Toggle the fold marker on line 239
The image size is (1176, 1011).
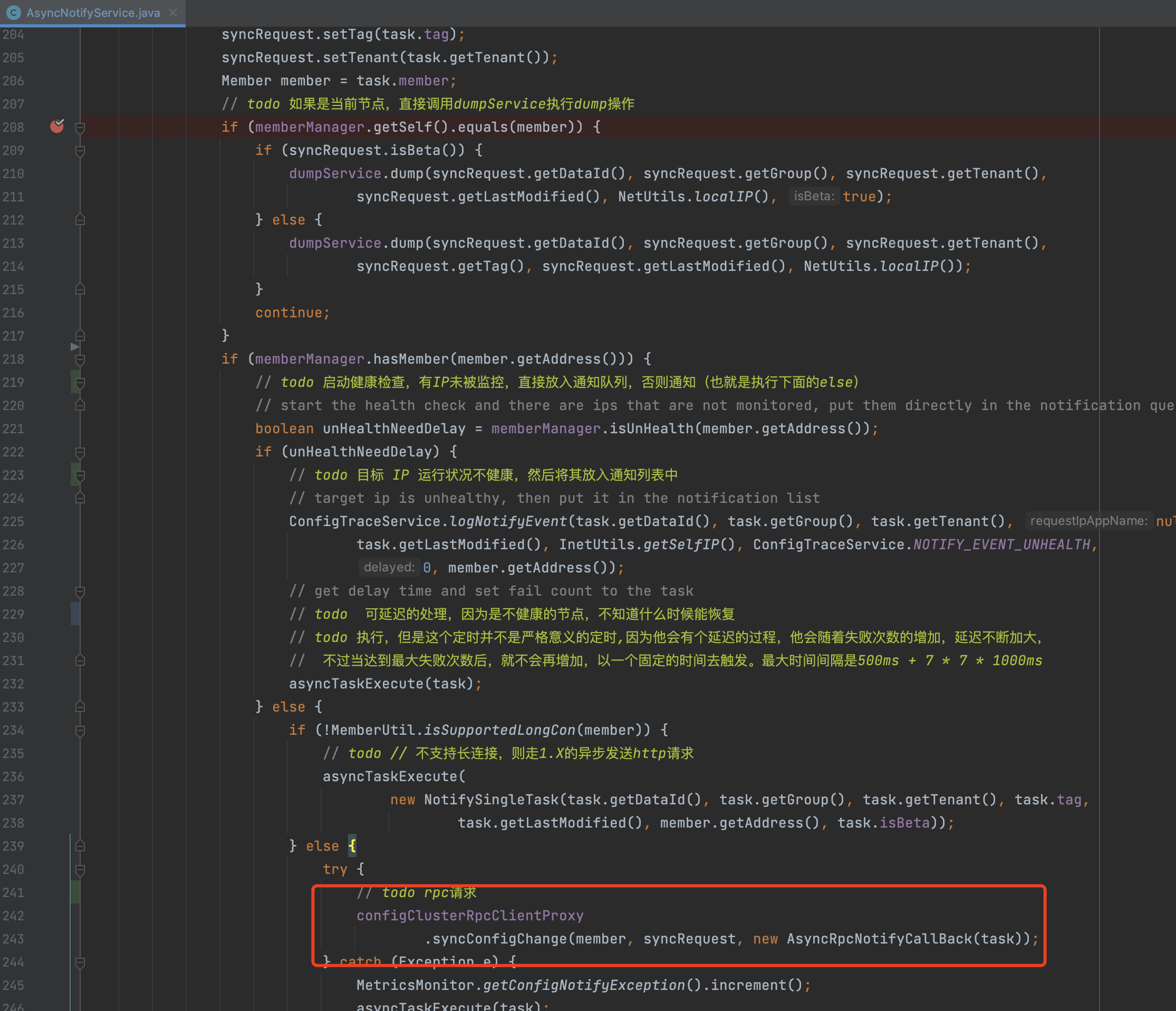coord(80,846)
